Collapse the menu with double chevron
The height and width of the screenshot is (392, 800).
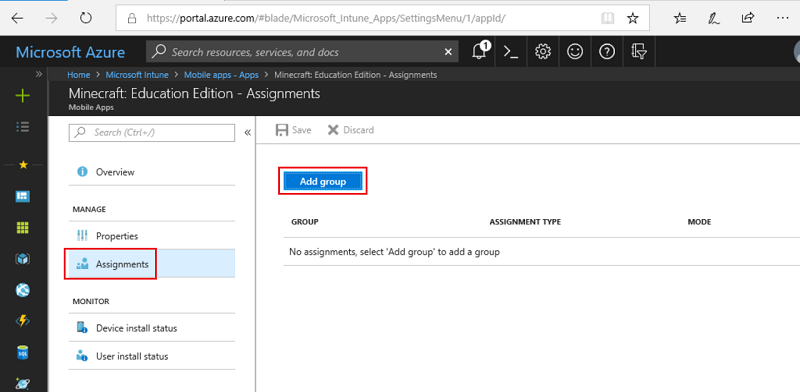tap(247, 133)
